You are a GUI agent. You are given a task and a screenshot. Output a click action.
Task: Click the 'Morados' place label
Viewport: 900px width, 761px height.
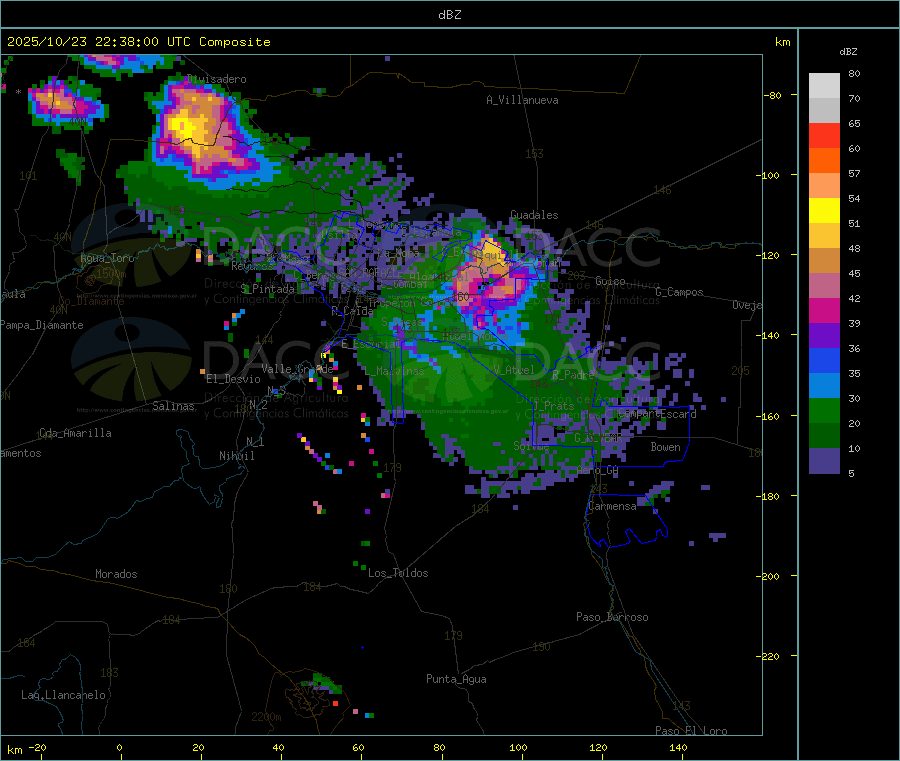click(x=116, y=574)
